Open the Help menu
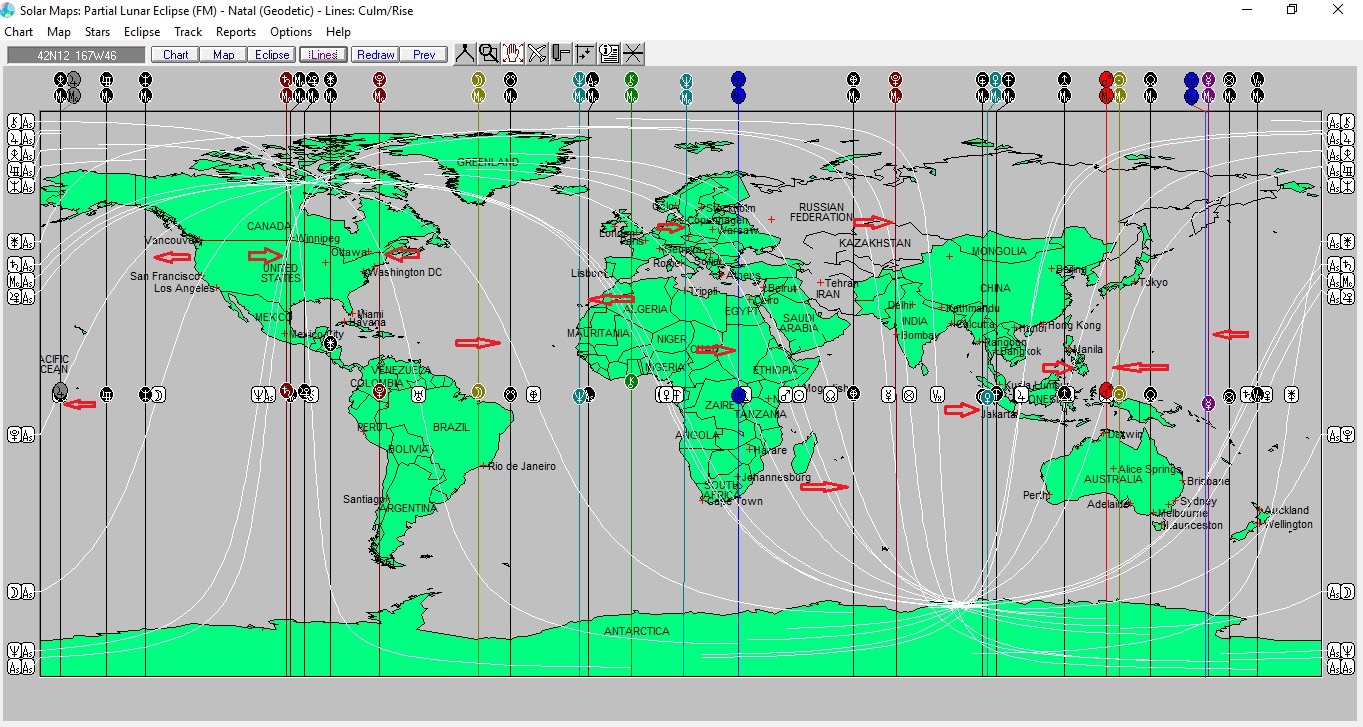Viewport: 1363px width, 727px height. [338, 32]
